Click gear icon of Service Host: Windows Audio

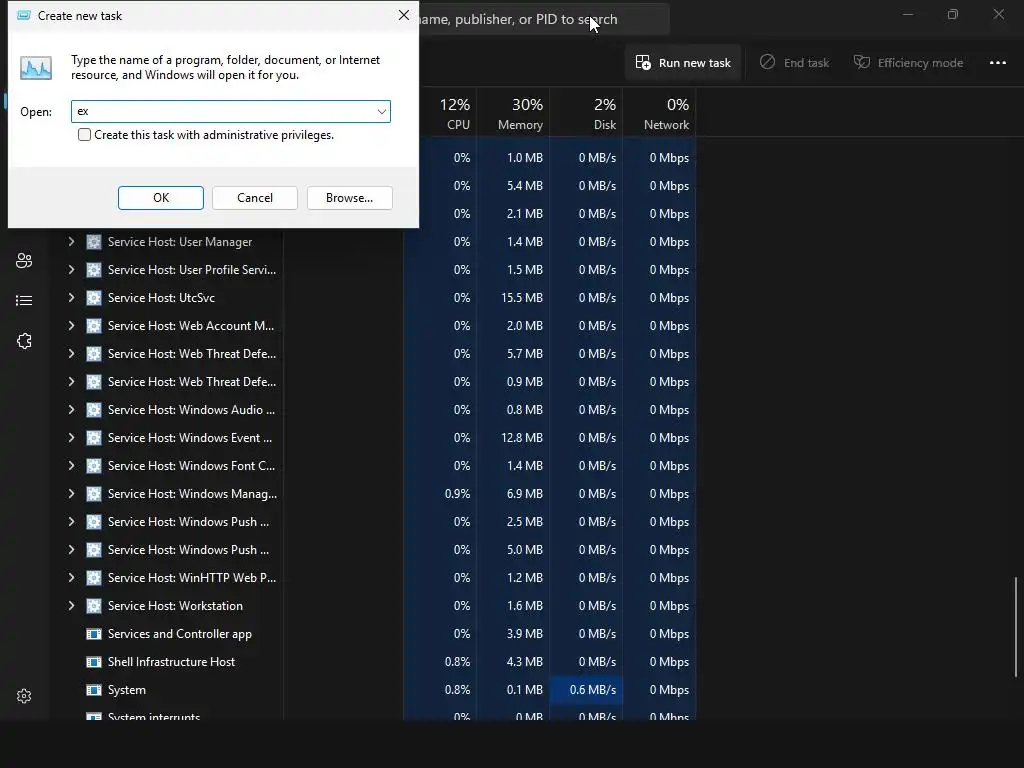94,409
